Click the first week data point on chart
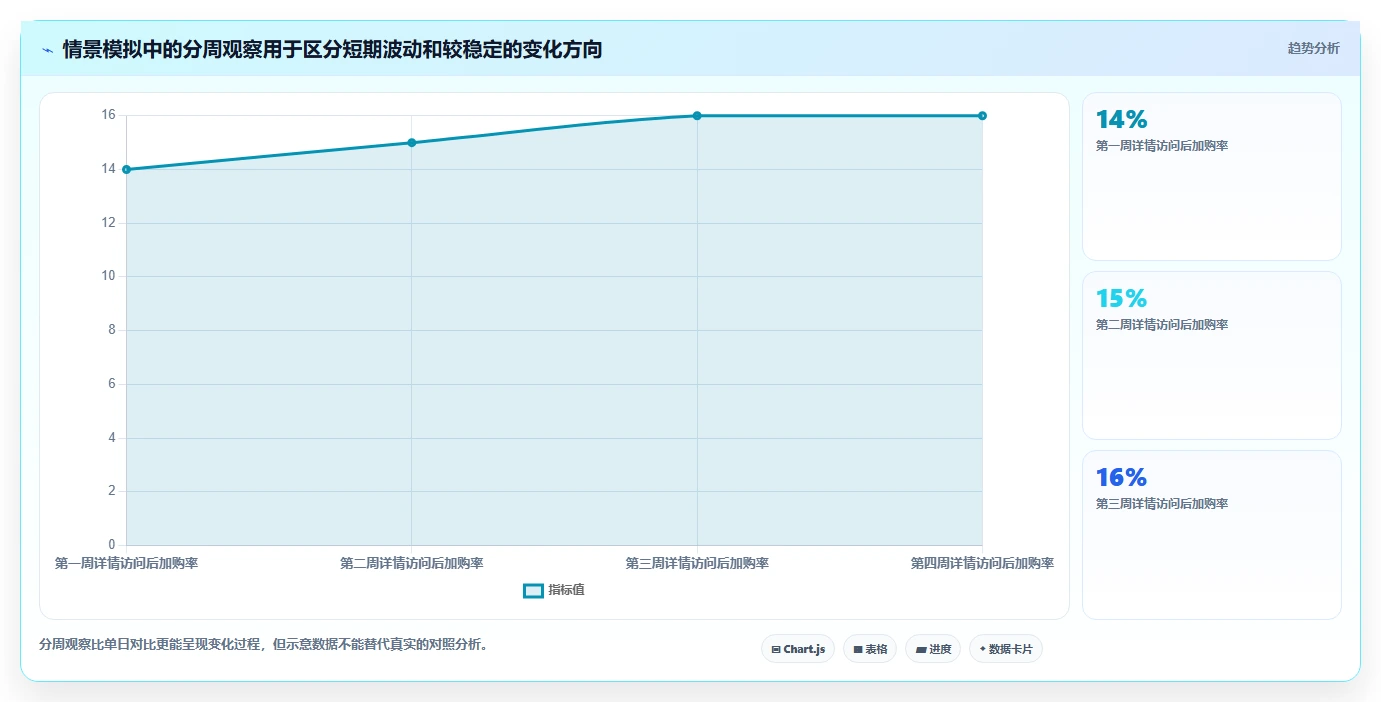Image resolution: width=1381 pixels, height=702 pixels. (x=126, y=169)
